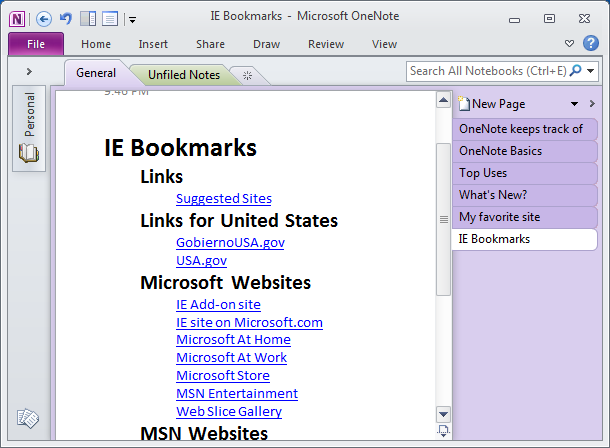Open the View ribbon tab
This screenshot has width=610, height=448.
pos(384,44)
